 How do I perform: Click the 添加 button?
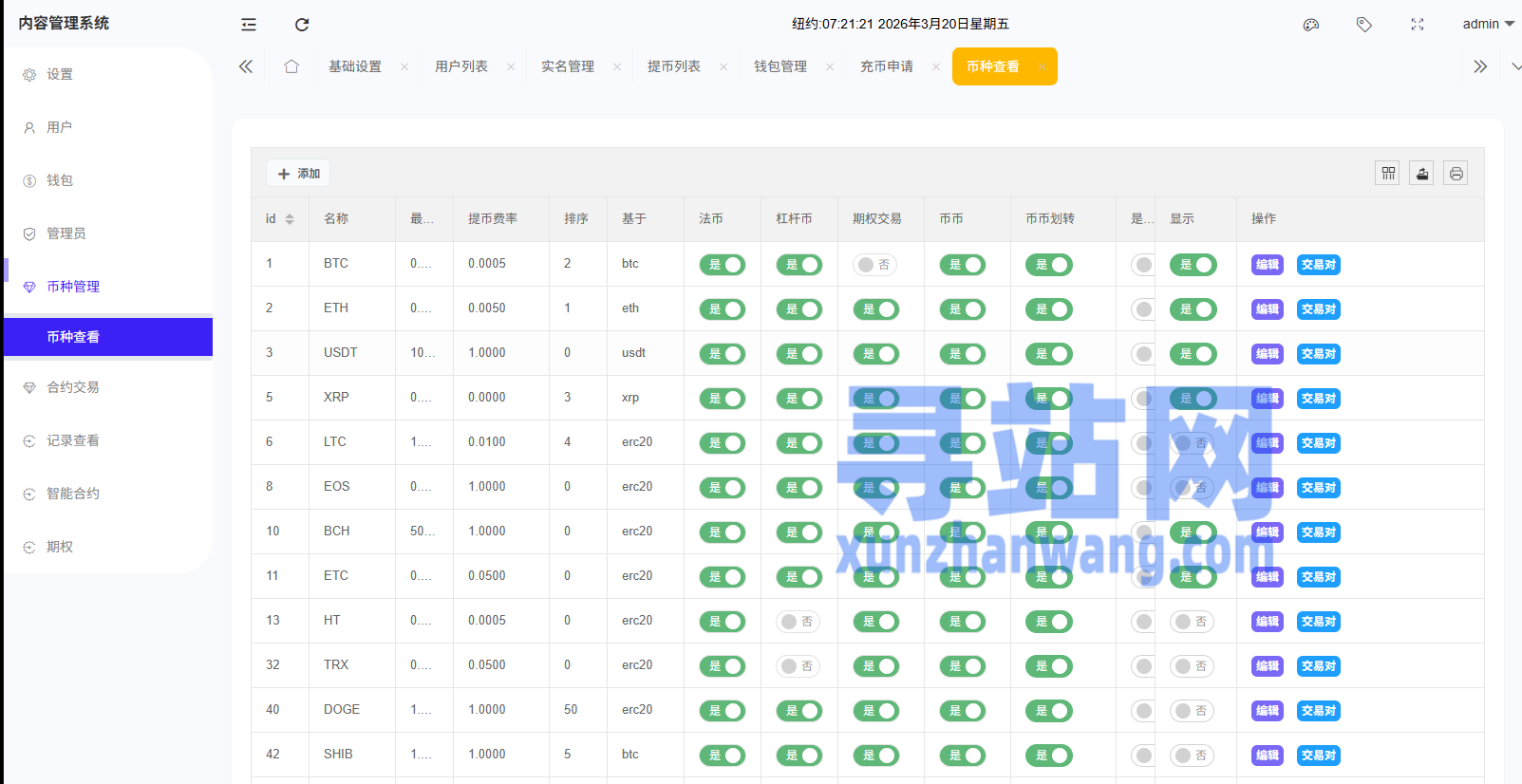[x=298, y=174]
